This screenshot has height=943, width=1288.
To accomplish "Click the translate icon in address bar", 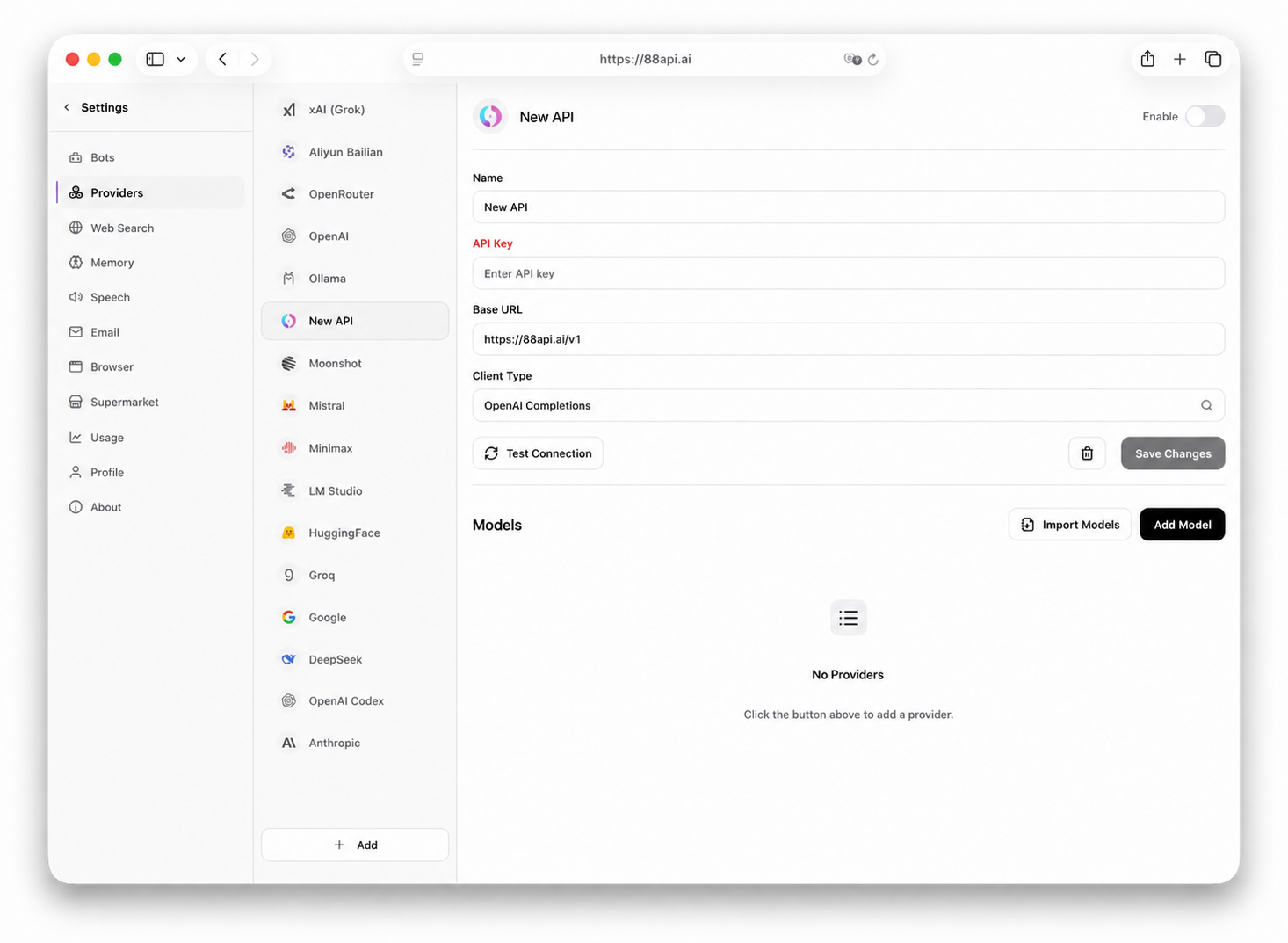I will 852,59.
